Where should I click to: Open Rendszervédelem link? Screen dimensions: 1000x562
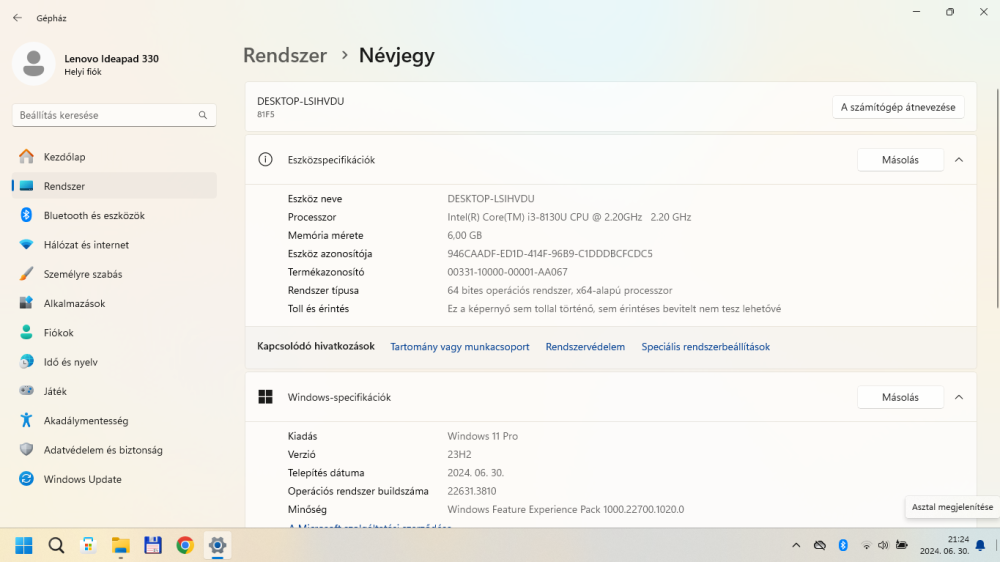coord(585,347)
